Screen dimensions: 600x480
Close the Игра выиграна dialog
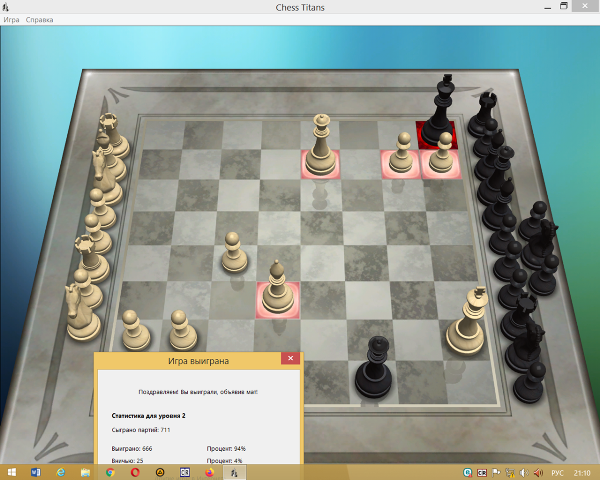[x=289, y=358]
